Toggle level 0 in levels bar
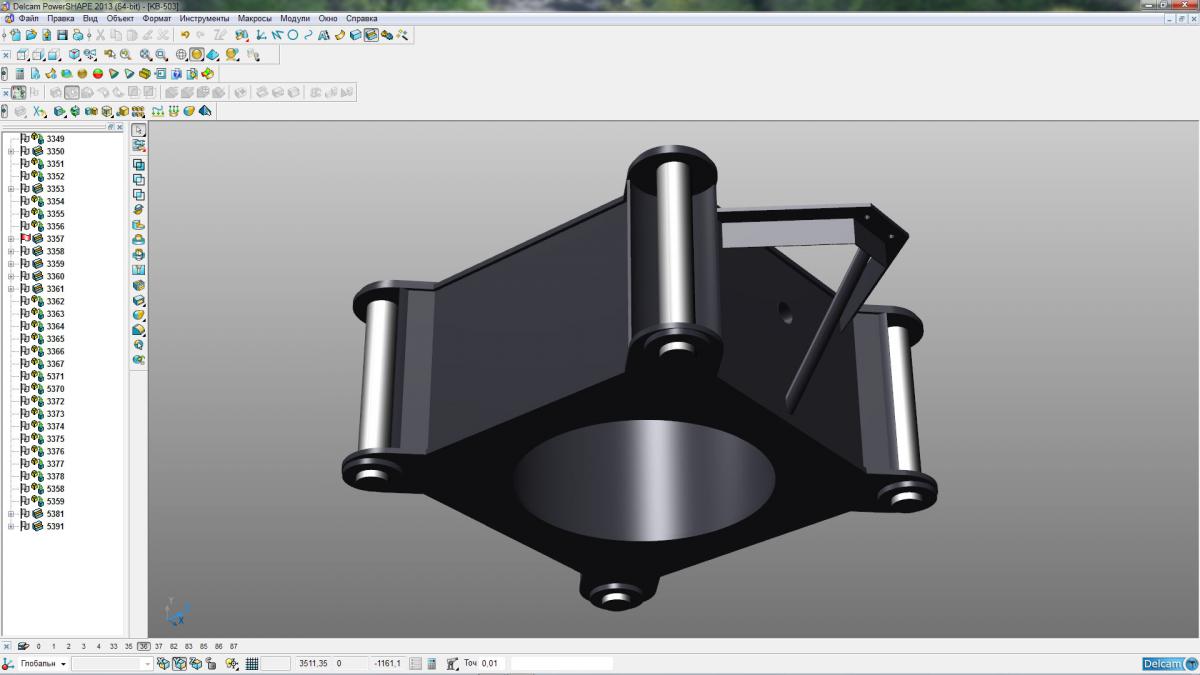Image resolution: width=1200 pixels, height=675 pixels. coord(38,647)
